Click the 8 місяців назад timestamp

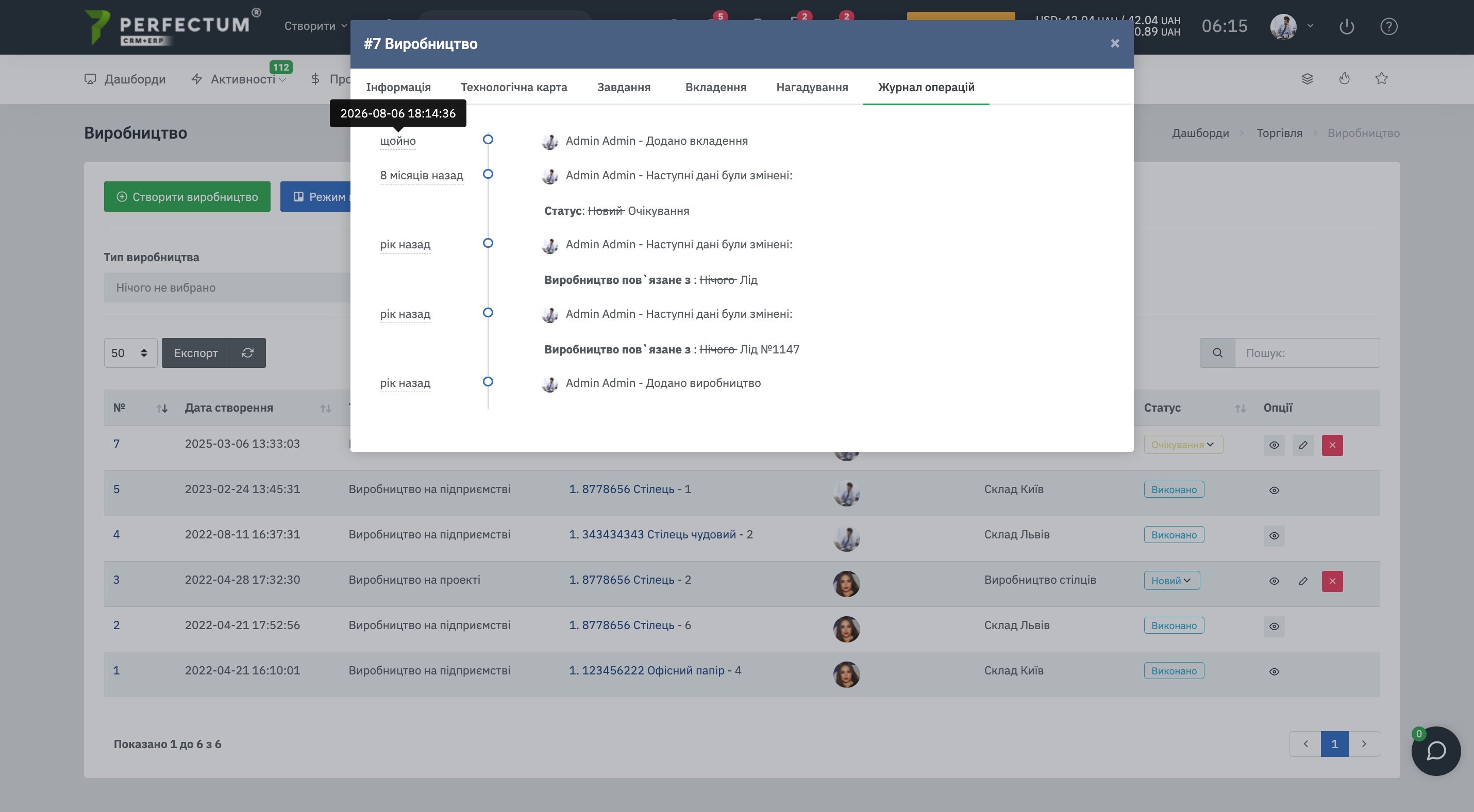[421, 175]
